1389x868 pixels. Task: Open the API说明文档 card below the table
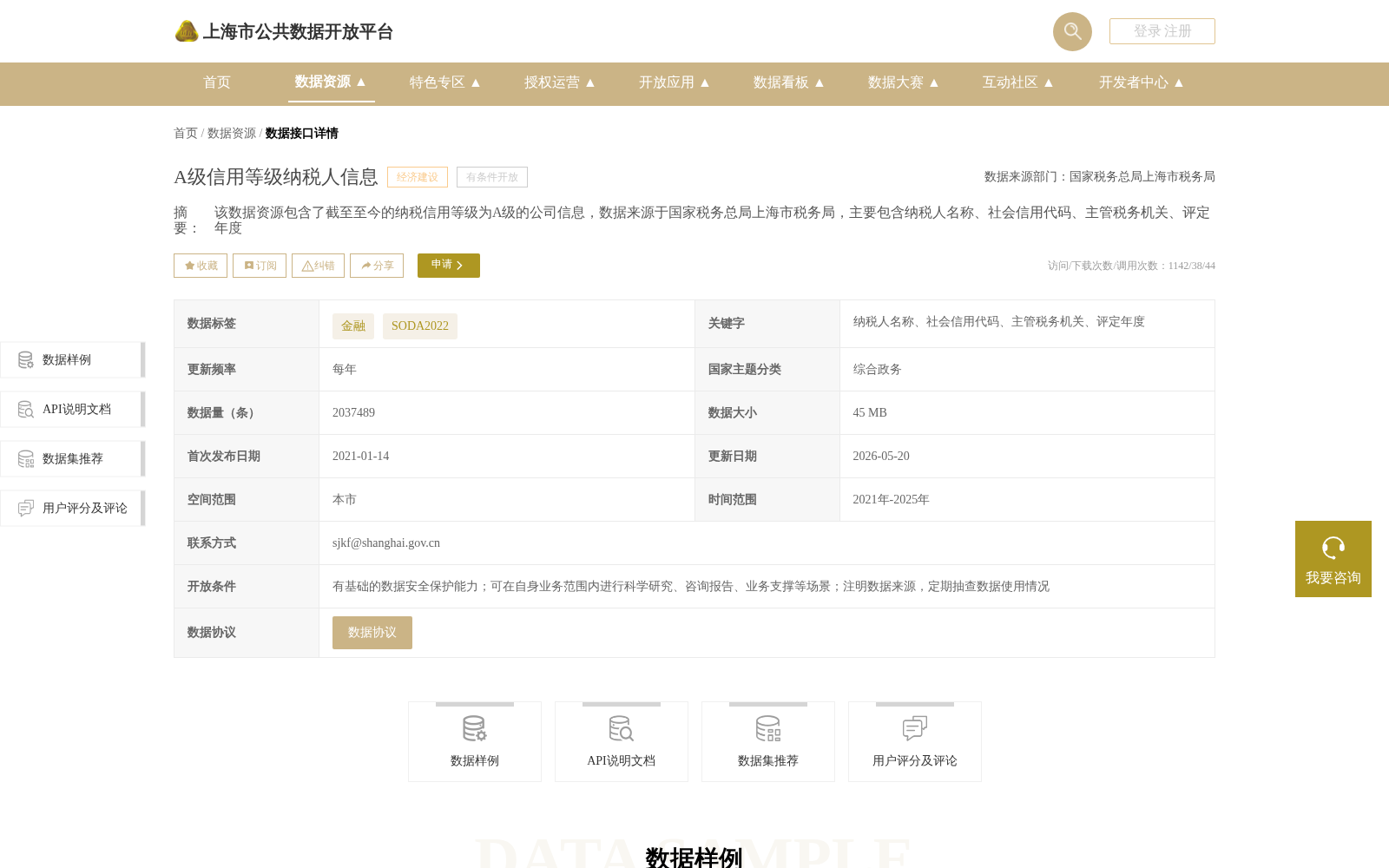click(x=622, y=742)
